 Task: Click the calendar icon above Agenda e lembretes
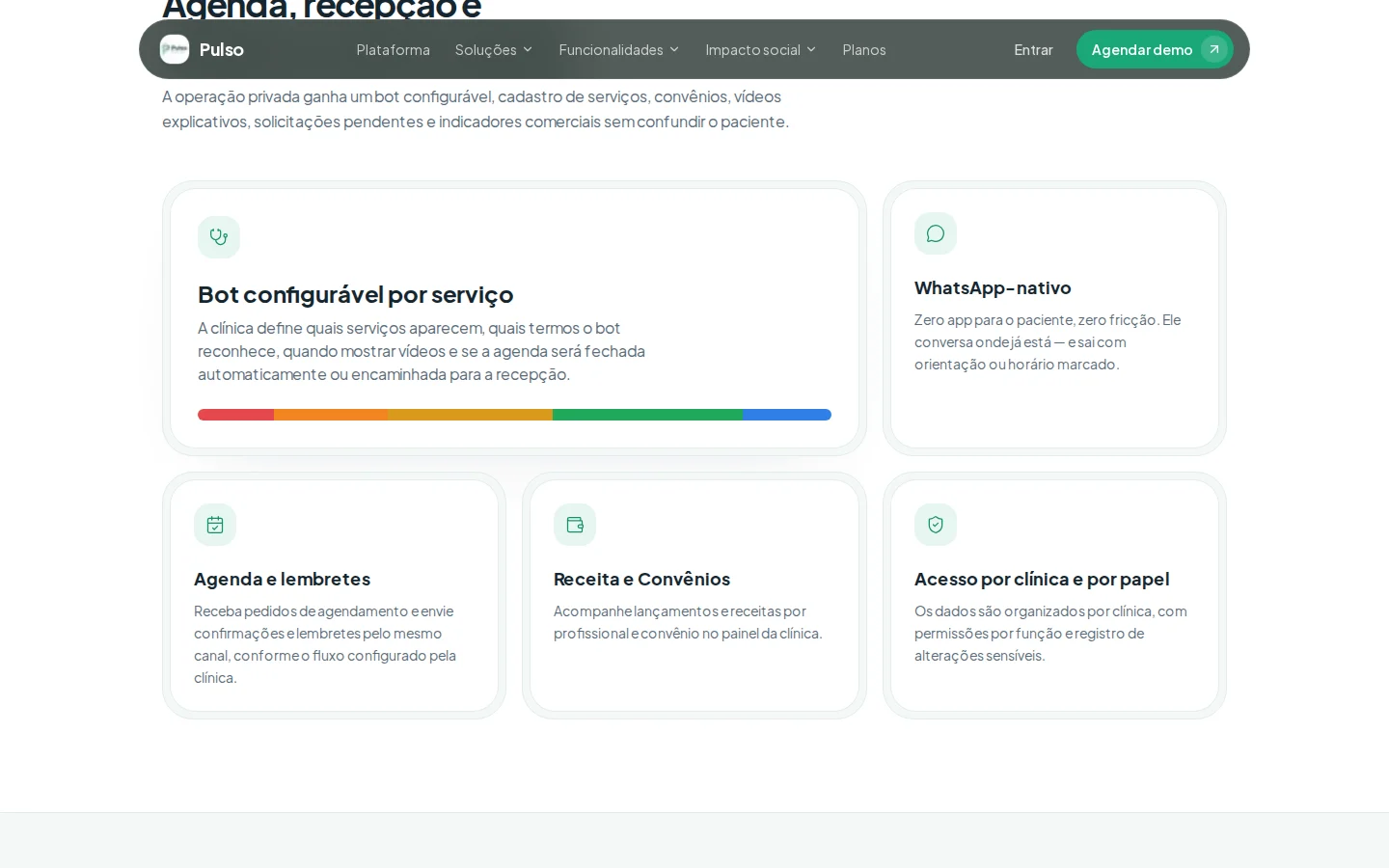click(215, 525)
